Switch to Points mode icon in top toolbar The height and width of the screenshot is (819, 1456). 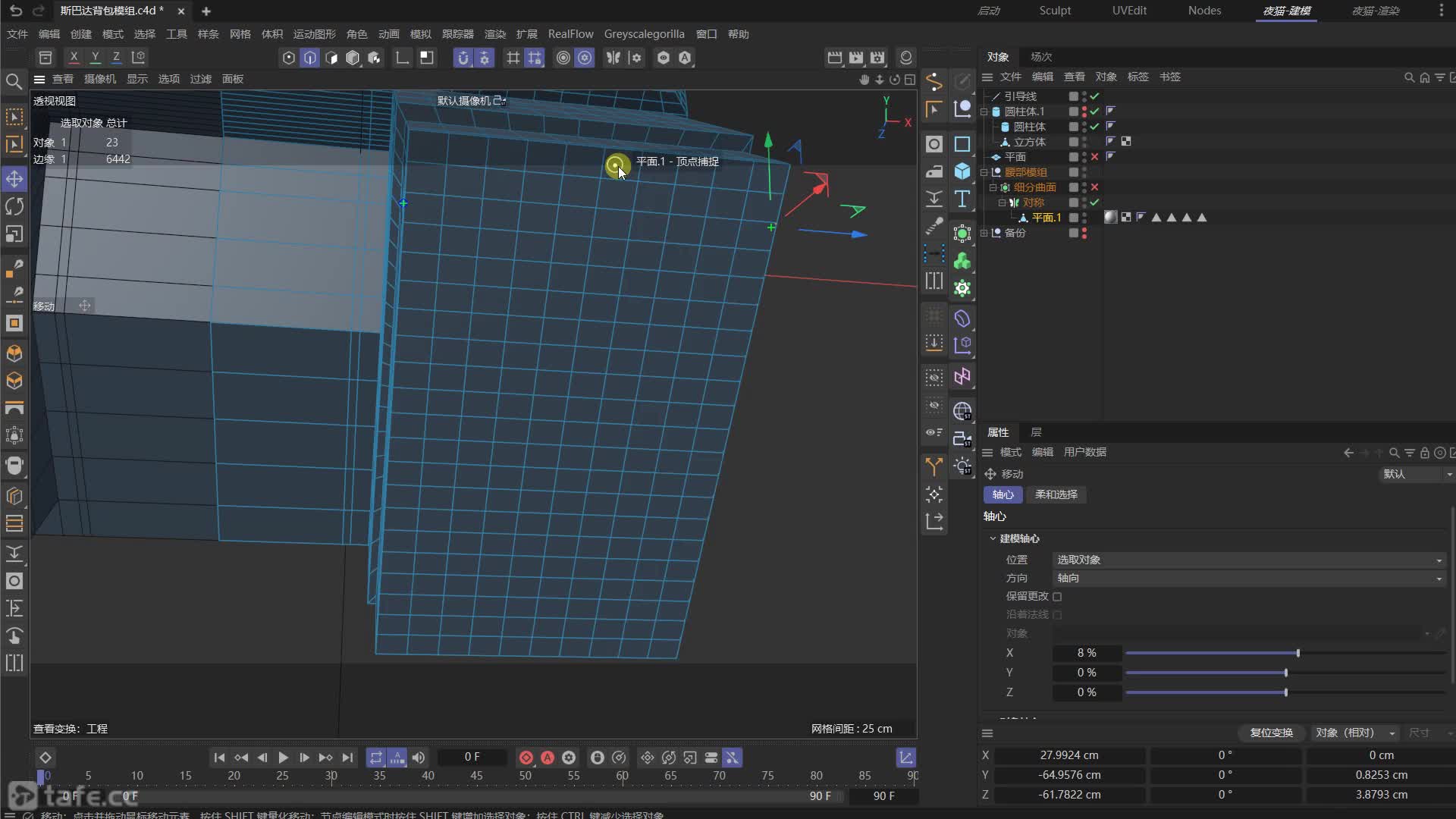289,58
